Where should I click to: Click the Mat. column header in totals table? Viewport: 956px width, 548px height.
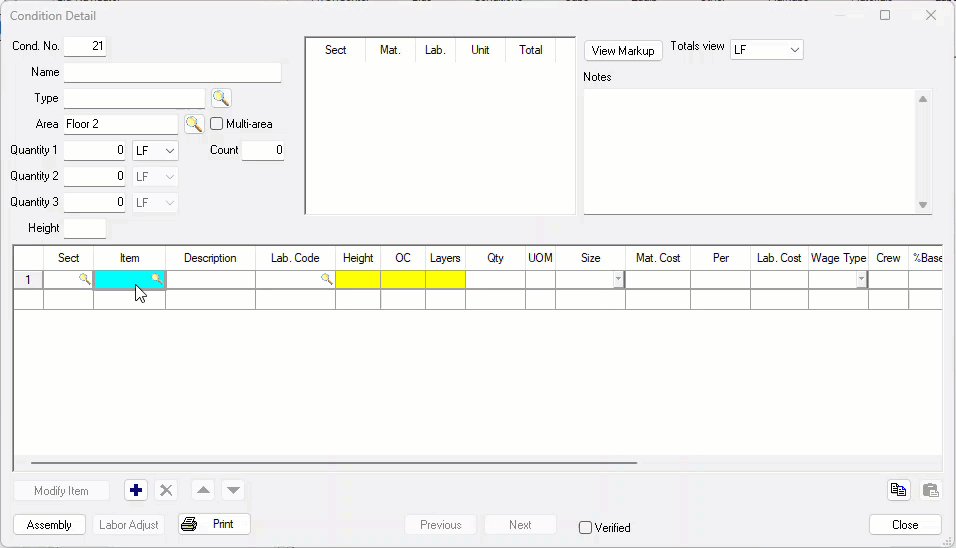pyautogui.click(x=390, y=50)
